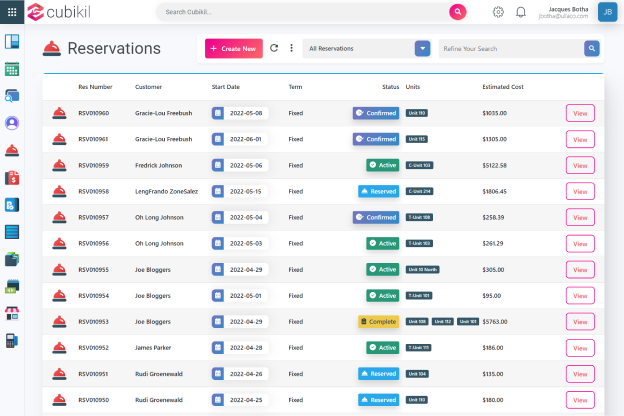
Task: Click the bell icon for RSV010960
Action: (59, 113)
